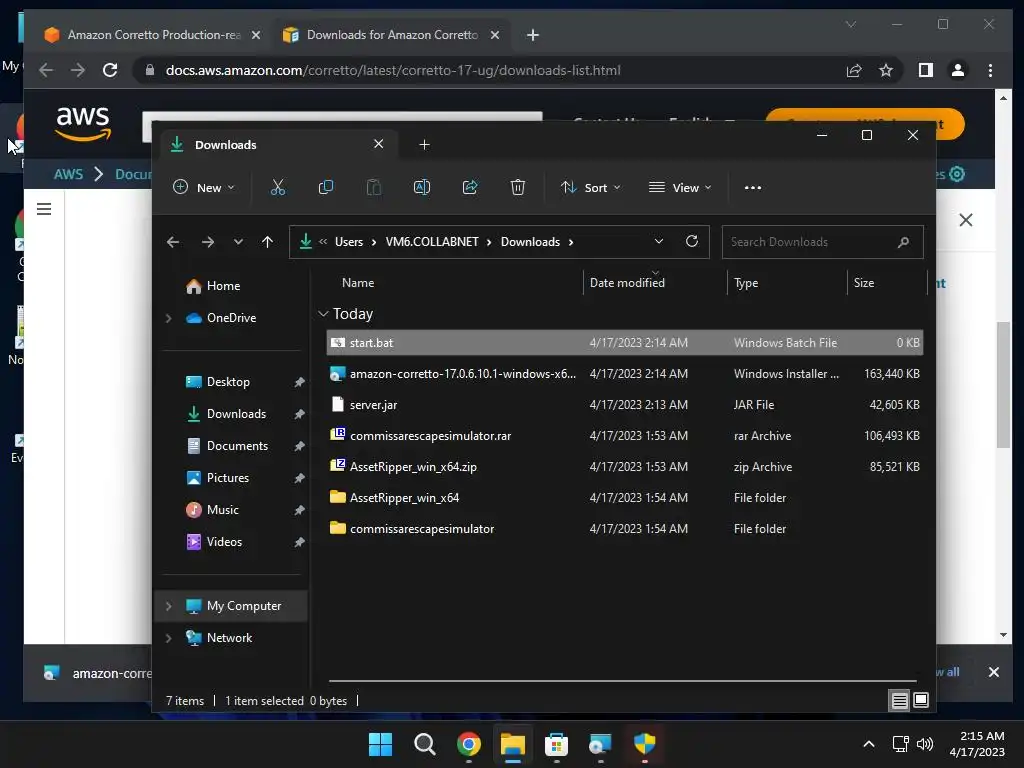1024x768 pixels.
Task: Open the View dropdown
Action: pos(680,187)
